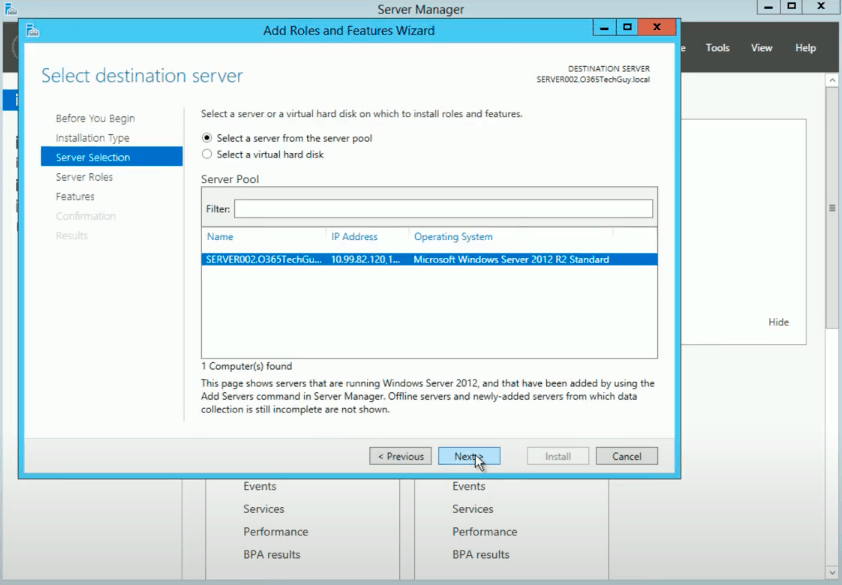842x585 pixels.
Task: Click Server Manager title bar app icon
Action: [10, 8]
